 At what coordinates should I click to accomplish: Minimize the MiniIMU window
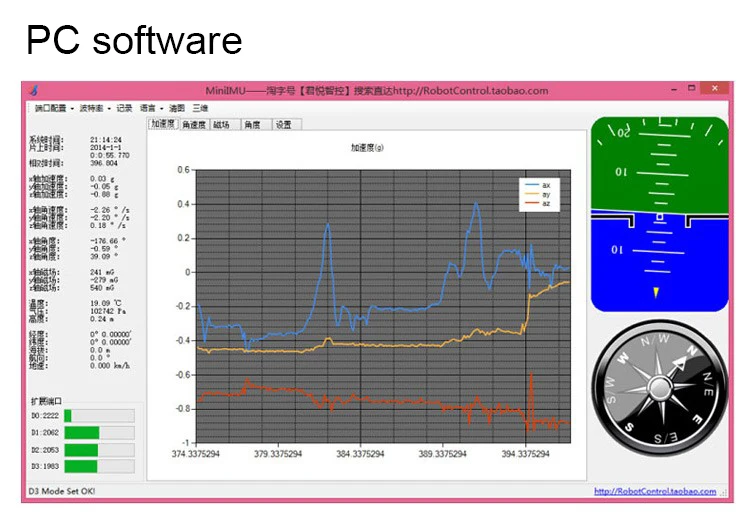(x=673, y=89)
